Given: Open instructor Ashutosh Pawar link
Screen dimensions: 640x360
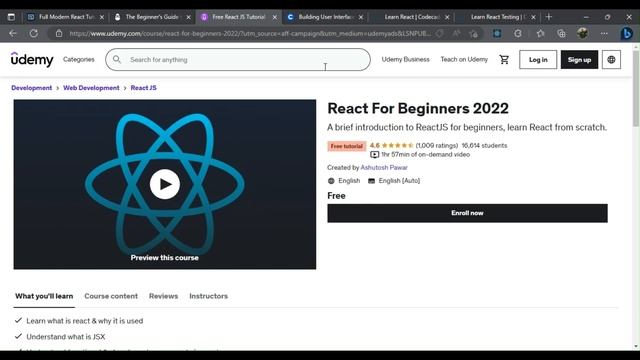Looking at the screenshot, I should tap(384, 167).
